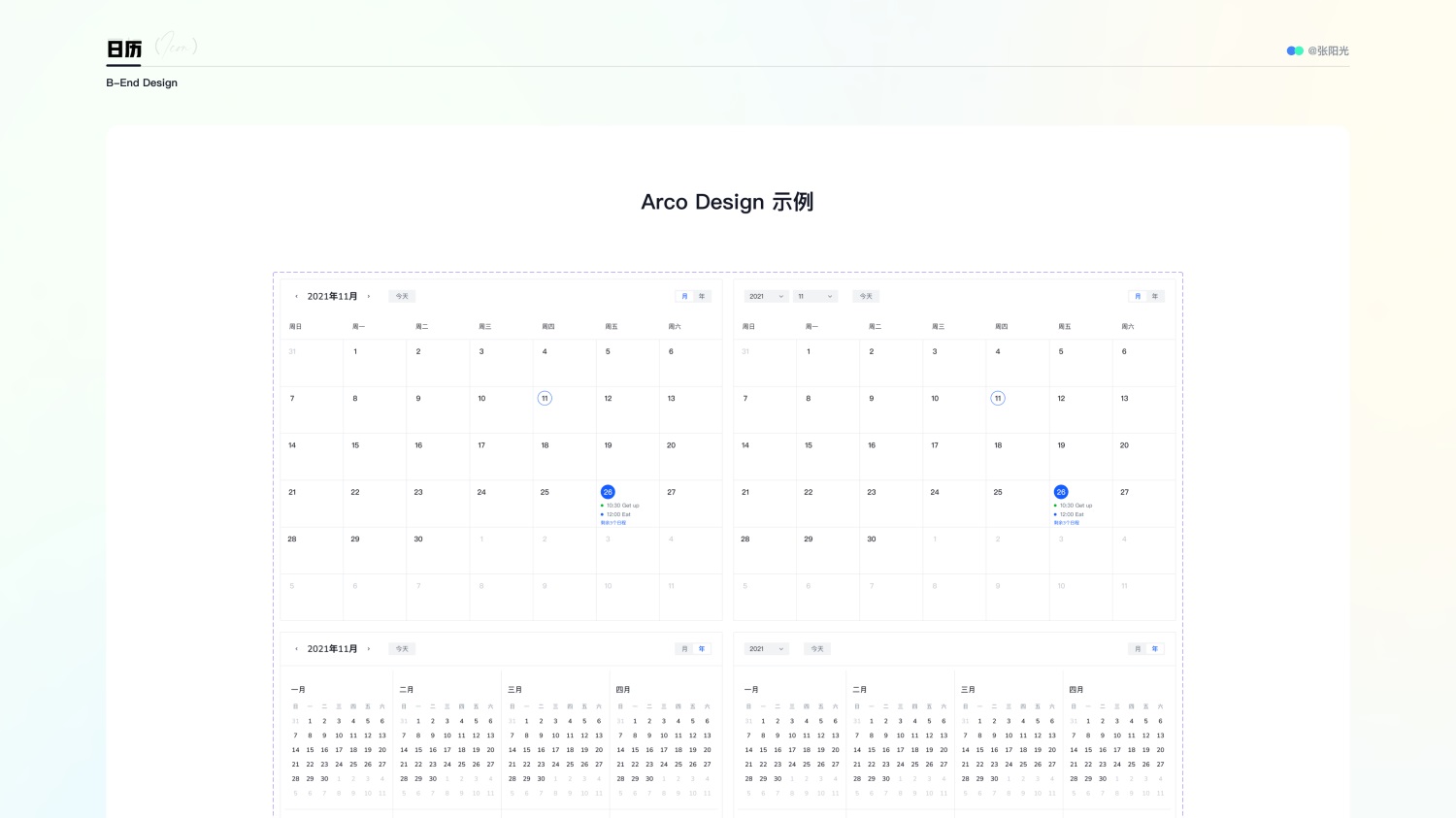
Task: Click the 'Arco Design 示例' heading
Action: pos(727,202)
